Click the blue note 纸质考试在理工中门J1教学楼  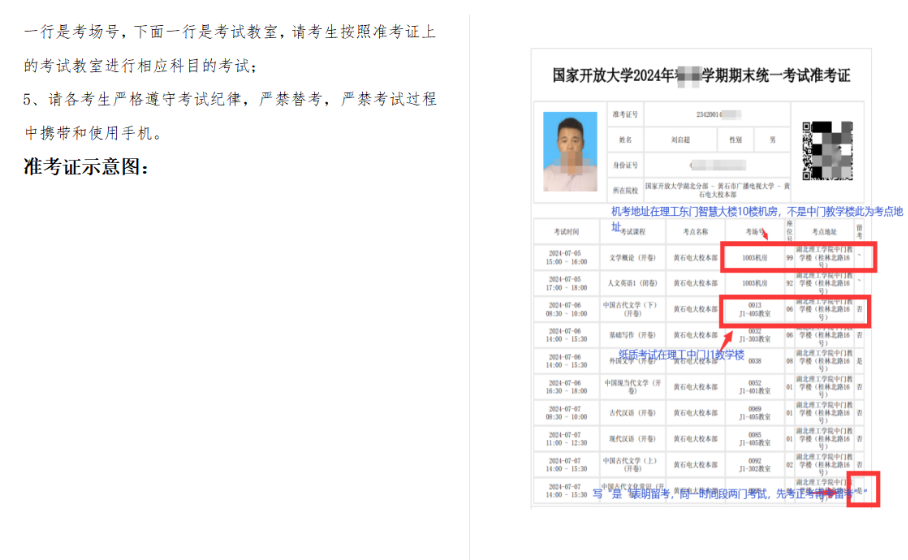(x=681, y=355)
